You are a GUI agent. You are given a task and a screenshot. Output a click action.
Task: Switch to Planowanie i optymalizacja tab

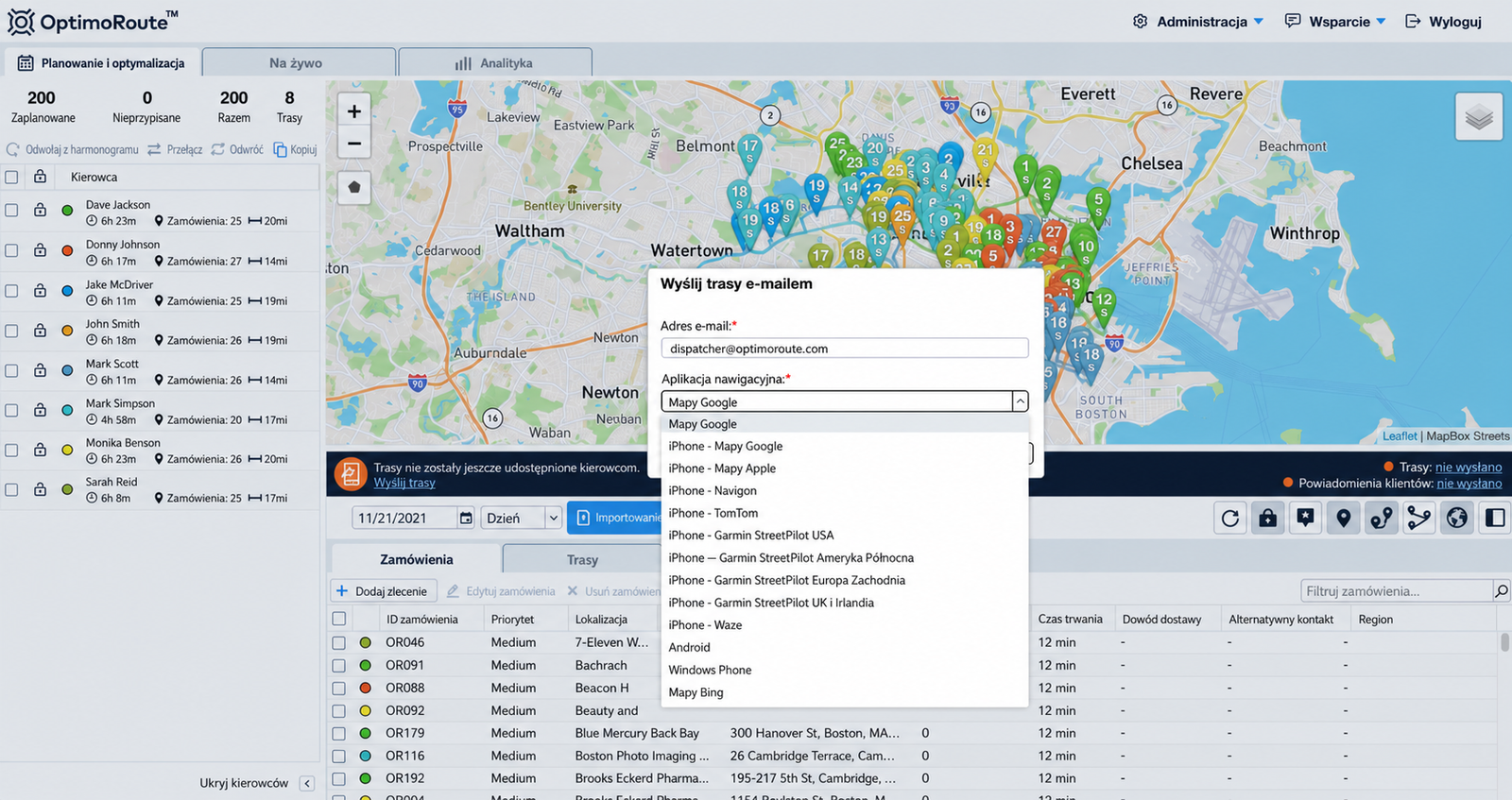pos(102,62)
